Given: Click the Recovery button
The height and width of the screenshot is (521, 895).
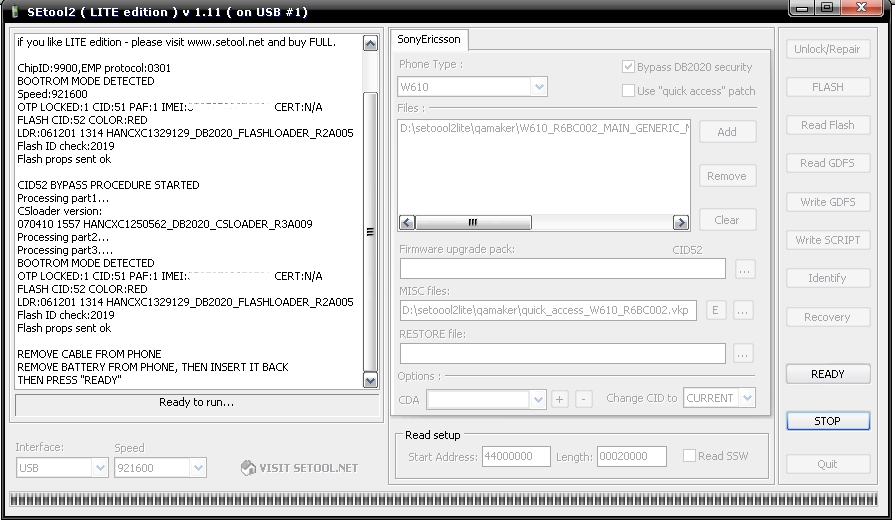Looking at the screenshot, I should (x=828, y=317).
